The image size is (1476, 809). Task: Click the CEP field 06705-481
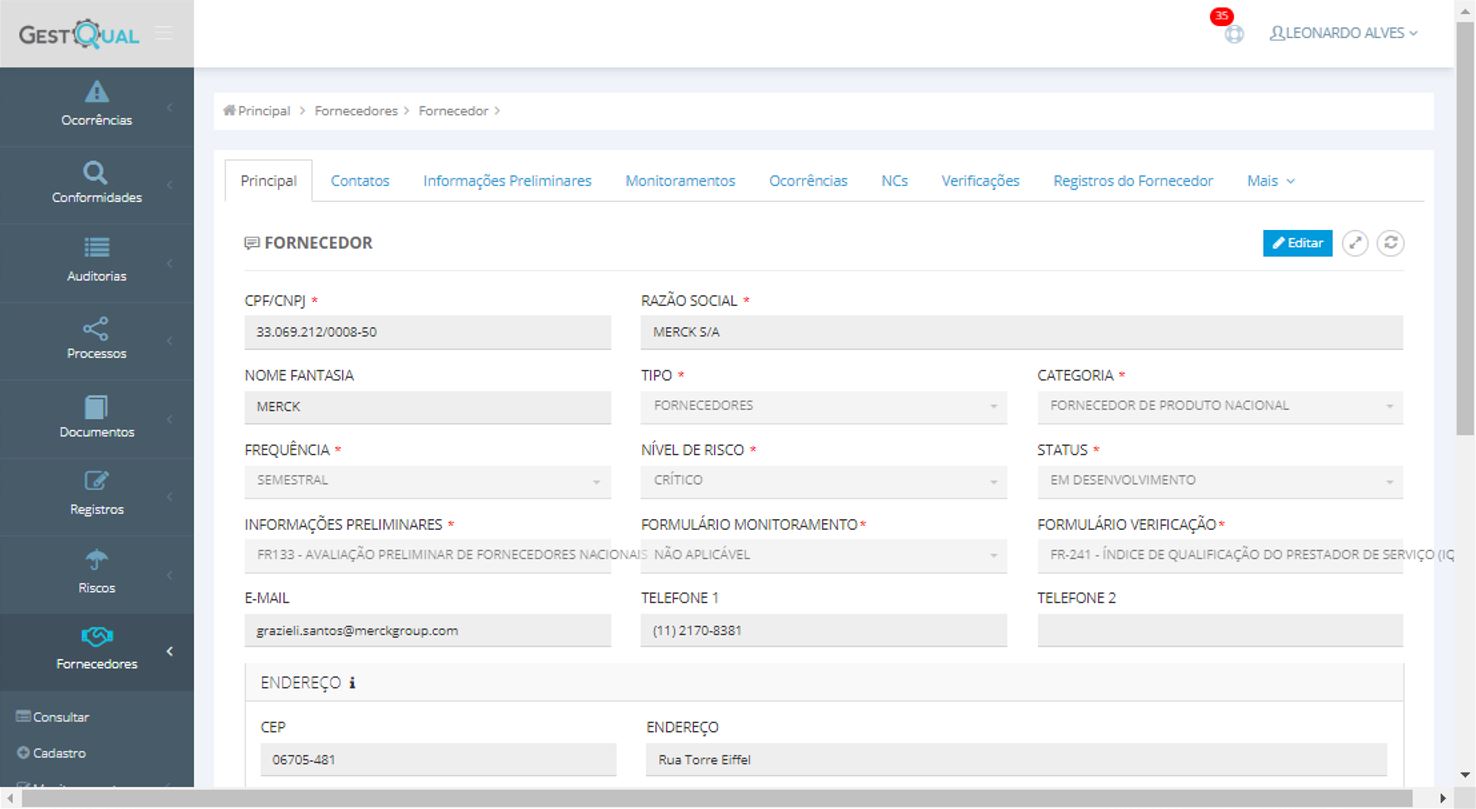438,759
